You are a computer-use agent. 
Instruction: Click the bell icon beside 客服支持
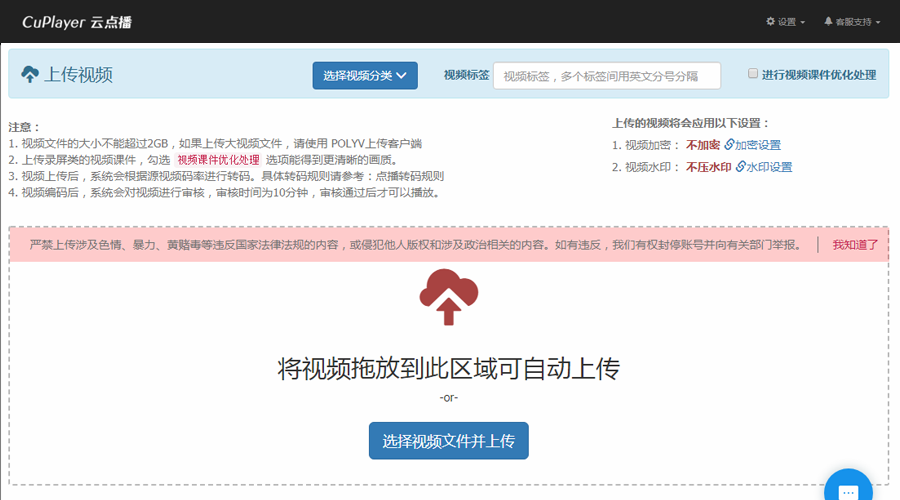coord(828,21)
